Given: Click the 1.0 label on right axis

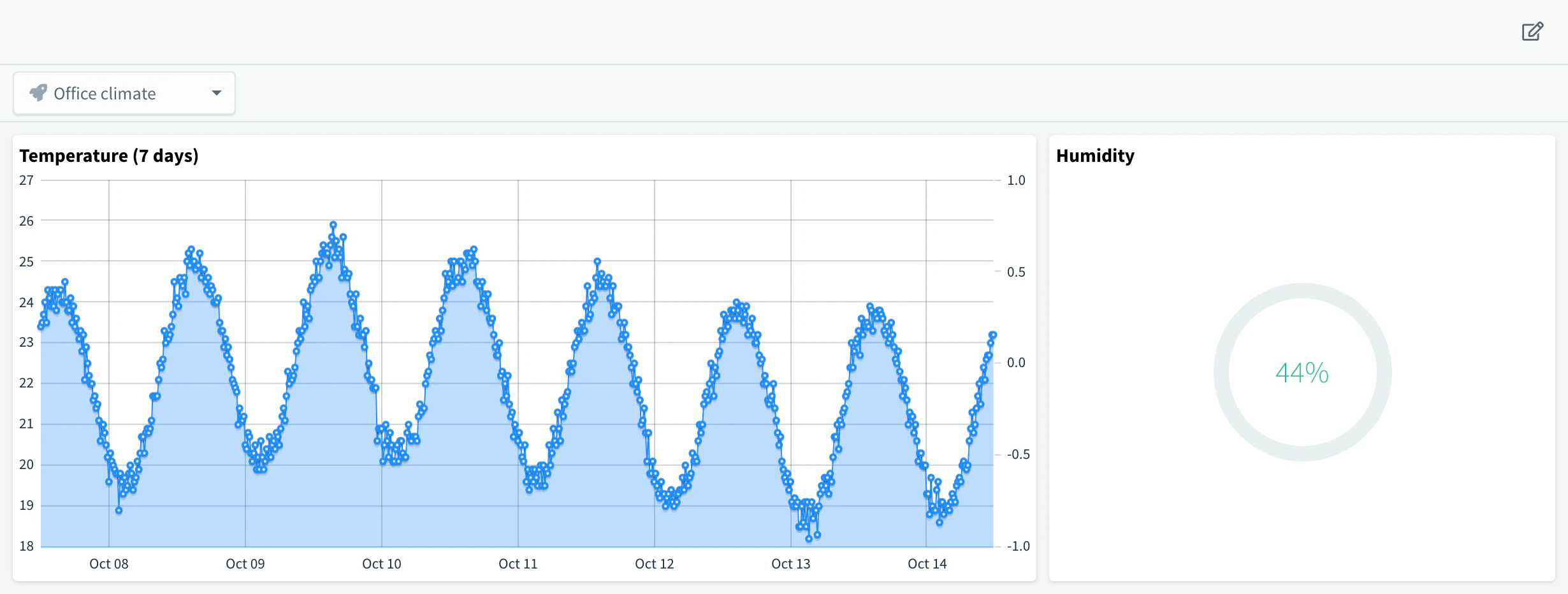Looking at the screenshot, I should [1016, 180].
